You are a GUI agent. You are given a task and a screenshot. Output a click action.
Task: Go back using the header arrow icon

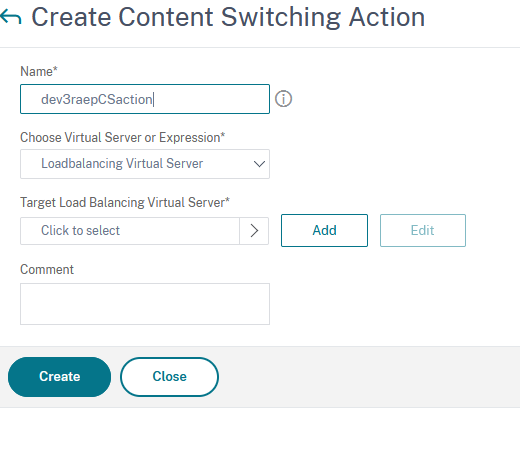tap(11, 17)
